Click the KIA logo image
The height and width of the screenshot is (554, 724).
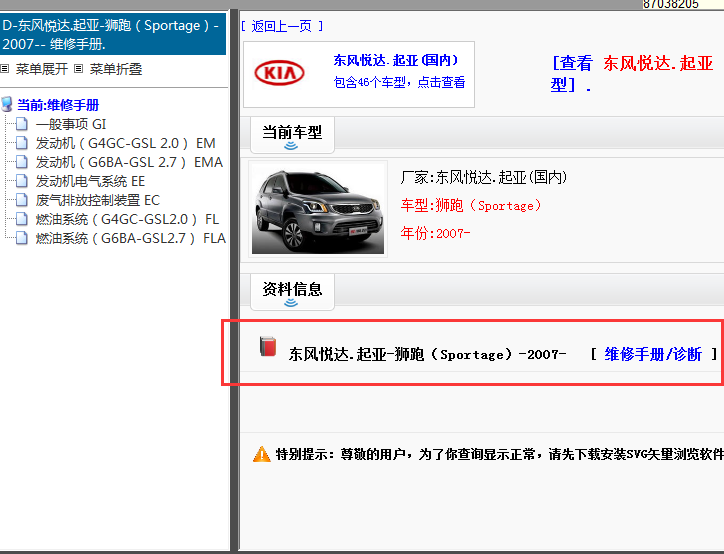[x=279, y=73]
